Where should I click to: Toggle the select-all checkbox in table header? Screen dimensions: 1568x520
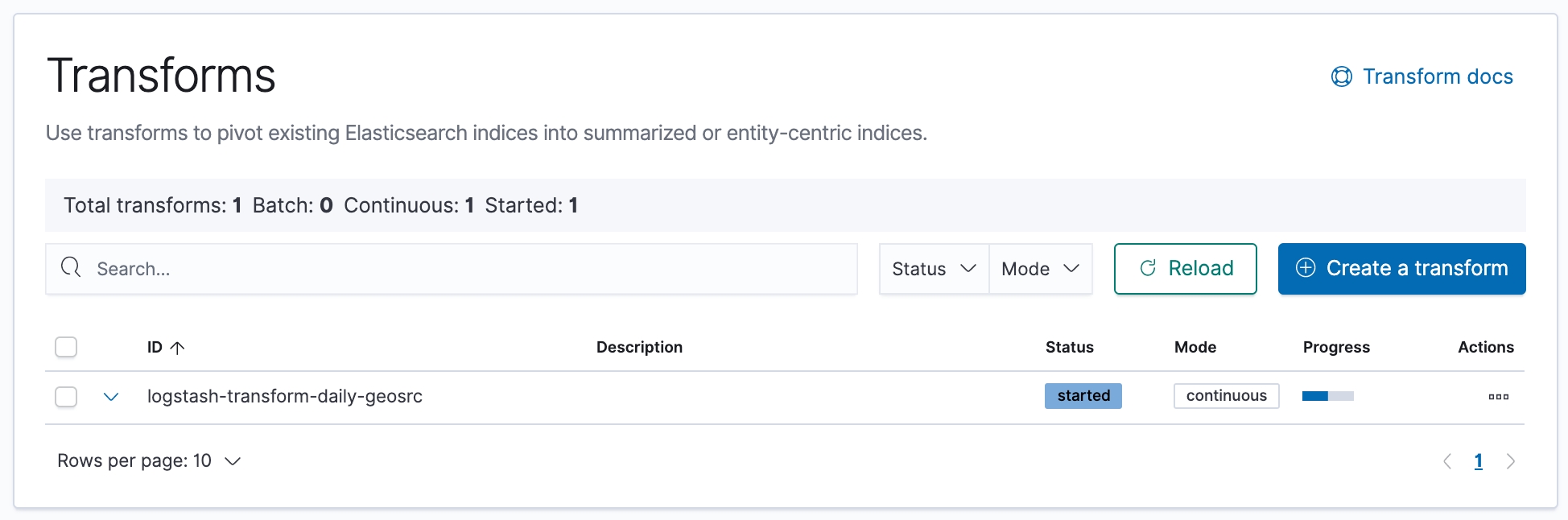point(66,347)
